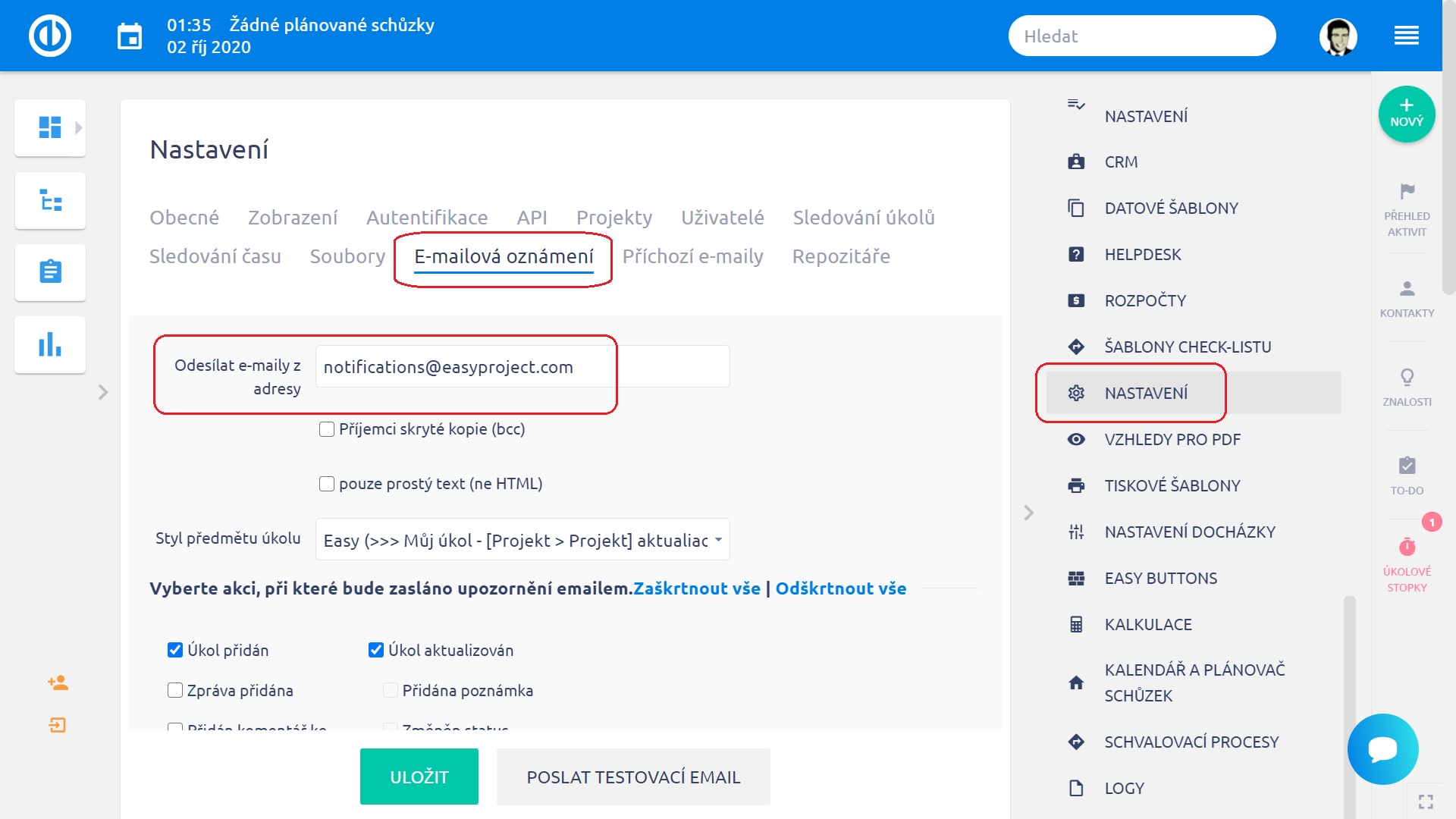The height and width of the screenshot is (819, 1456).
Task: Collapse the right menu panel chevron
Action: [x=1028, y=513]
